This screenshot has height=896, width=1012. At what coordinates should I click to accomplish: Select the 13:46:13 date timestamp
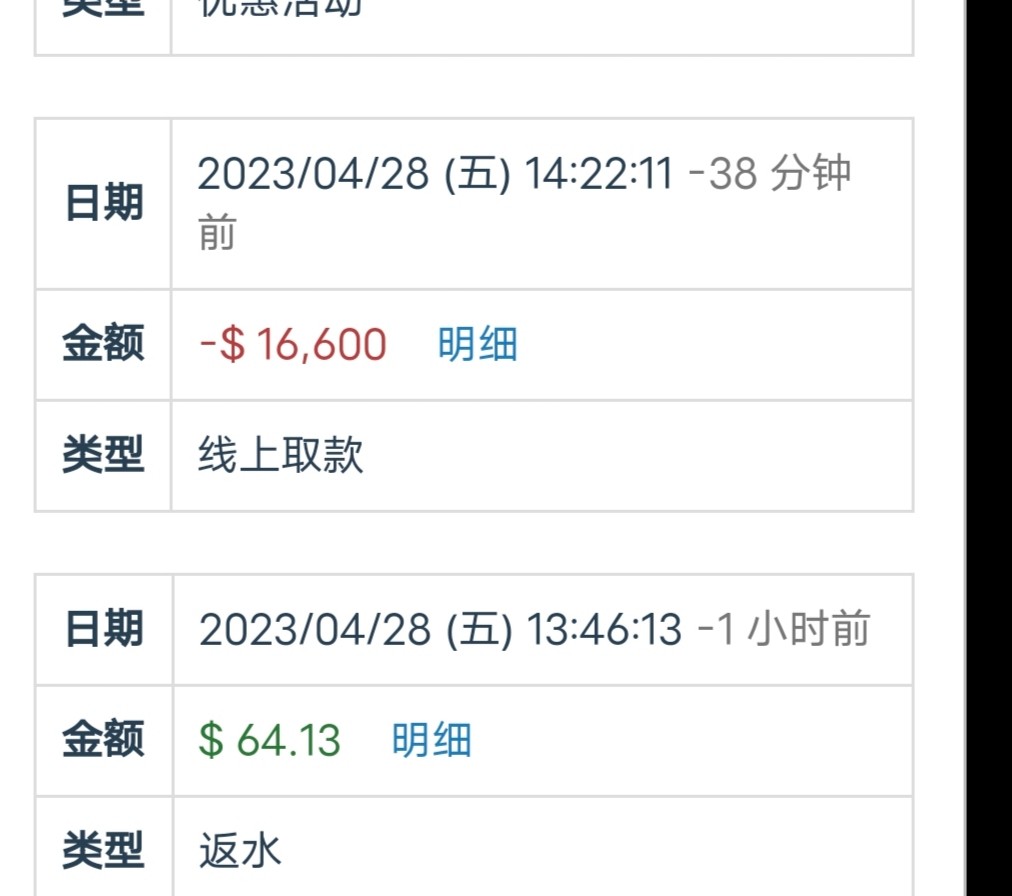[440, 630]
